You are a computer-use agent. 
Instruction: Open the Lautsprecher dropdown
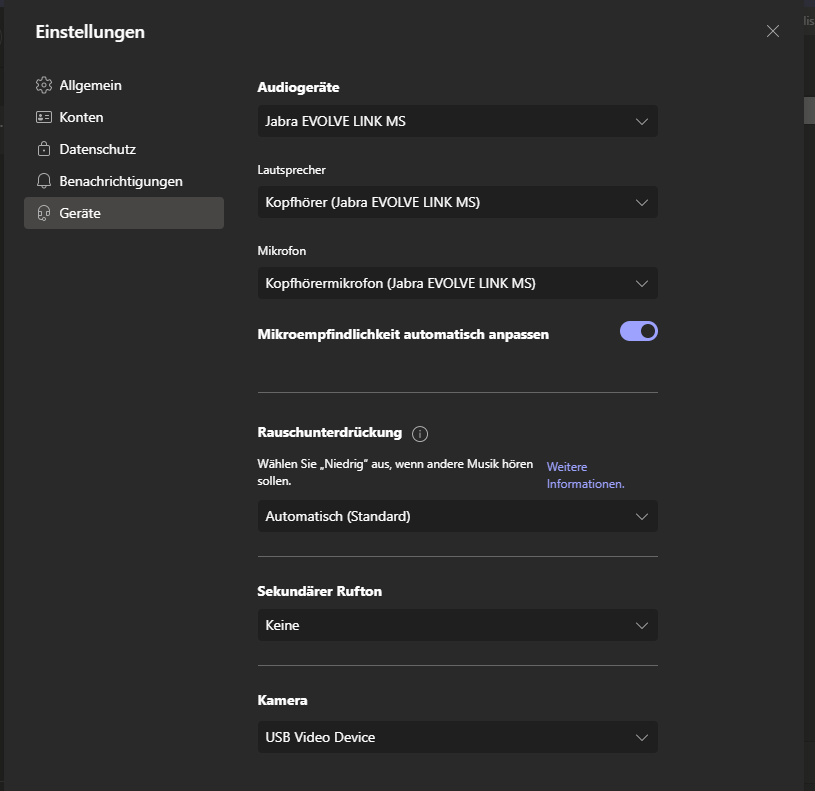point(457,202)
